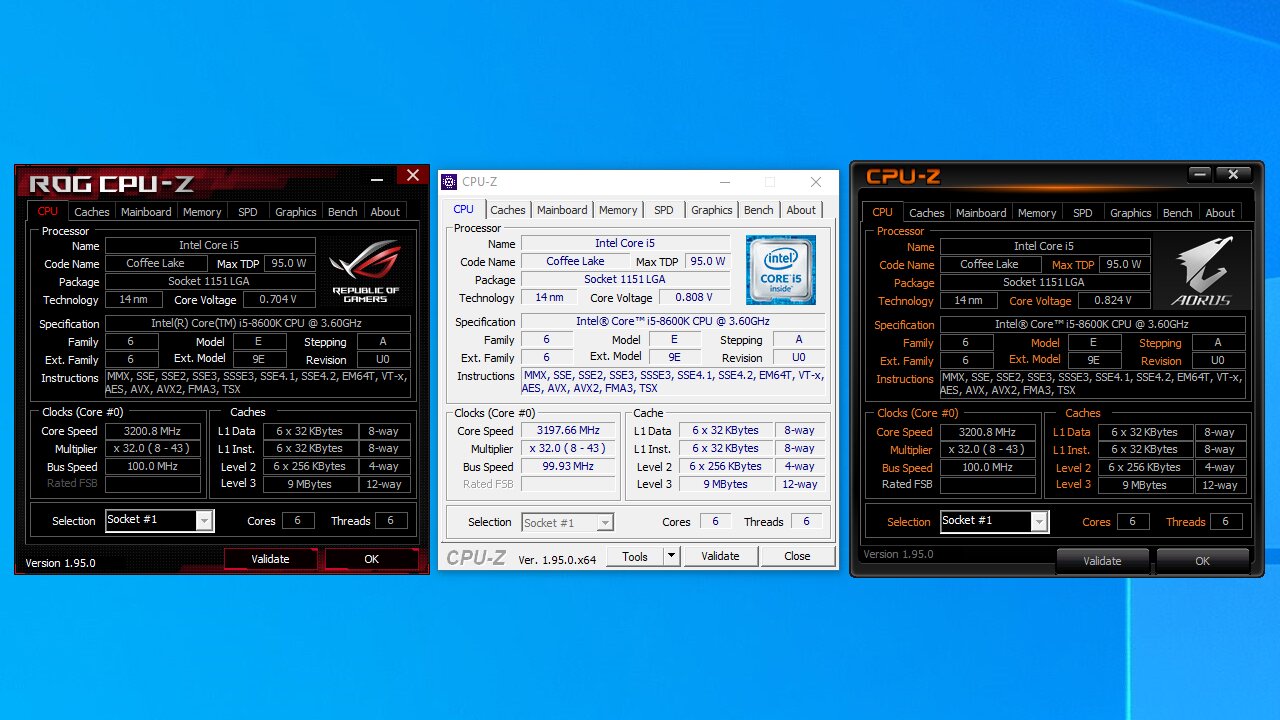Click OK button in AORUS CPU-Z
1280x720 pixels.
[x=1203, y=561]
